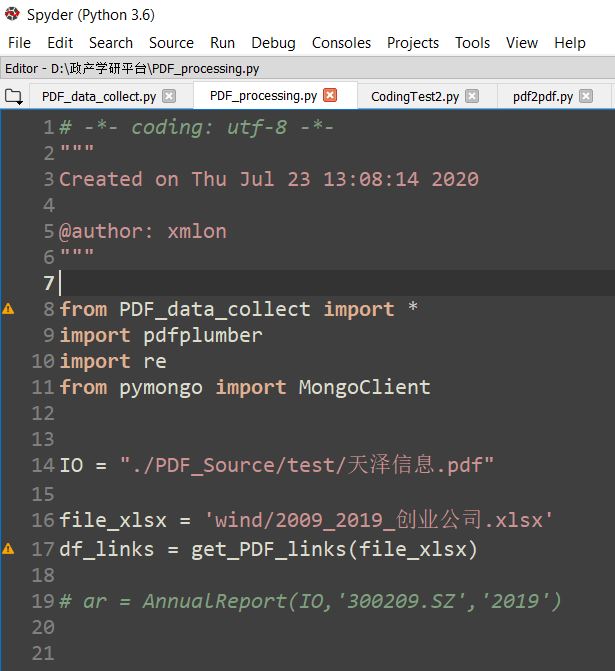Open the browse tabs folder icon

[14, 97]
